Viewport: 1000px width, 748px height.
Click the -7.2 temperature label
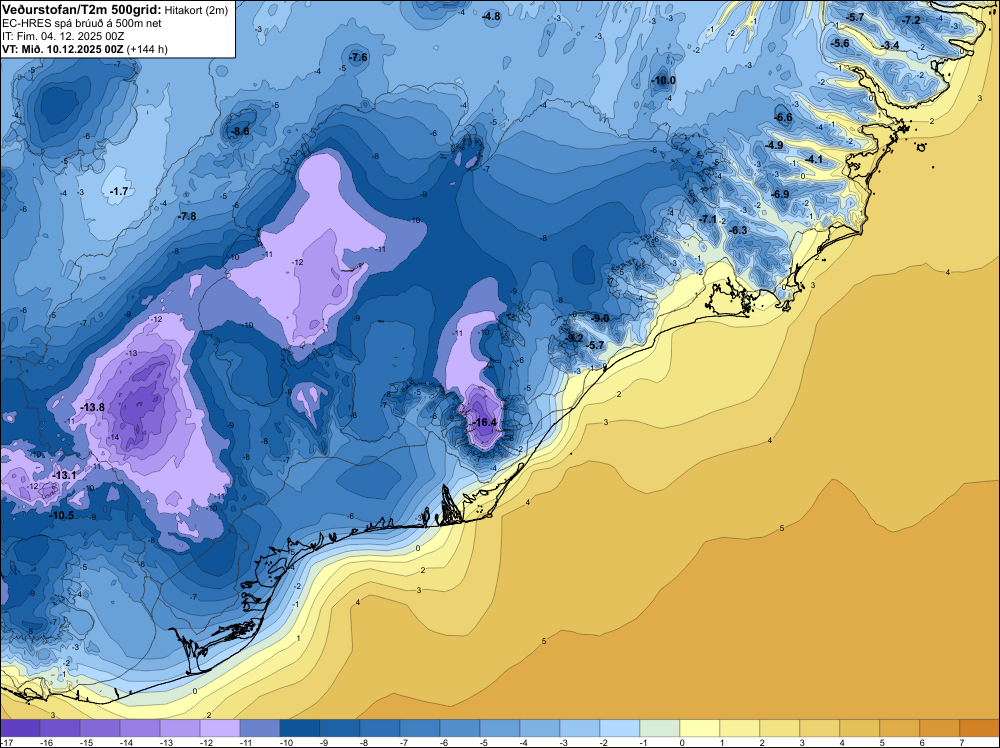(x=911, y=20)
